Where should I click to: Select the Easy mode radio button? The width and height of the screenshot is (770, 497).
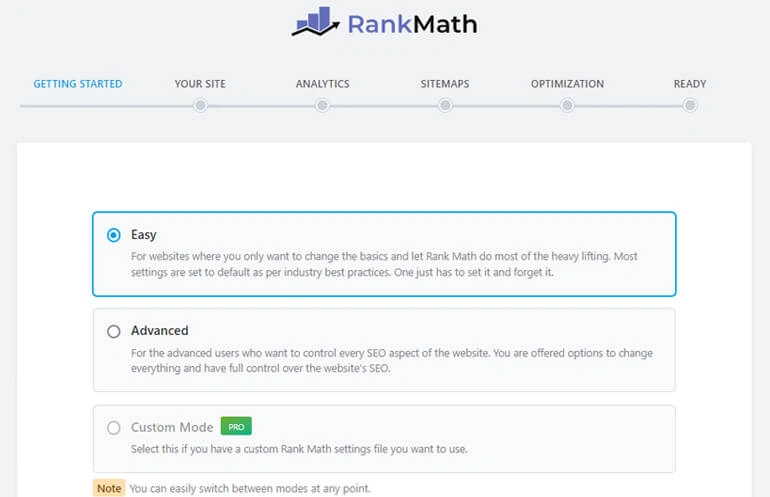113,235
